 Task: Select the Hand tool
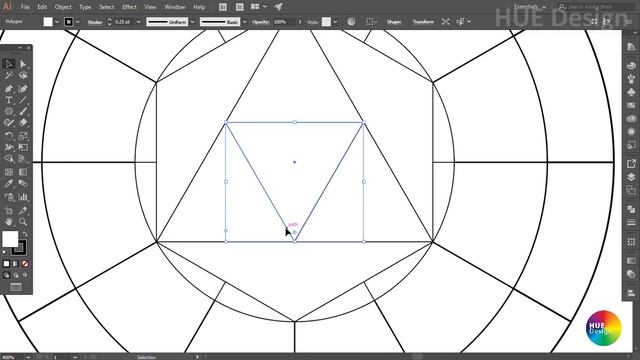[9, 222]
